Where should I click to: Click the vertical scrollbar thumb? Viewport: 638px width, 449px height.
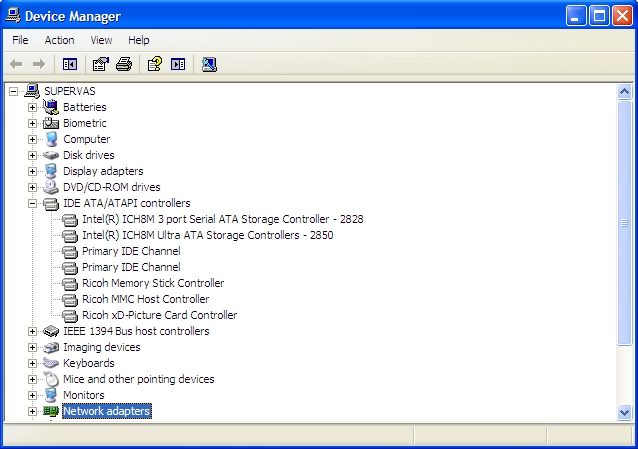[624, 223]
